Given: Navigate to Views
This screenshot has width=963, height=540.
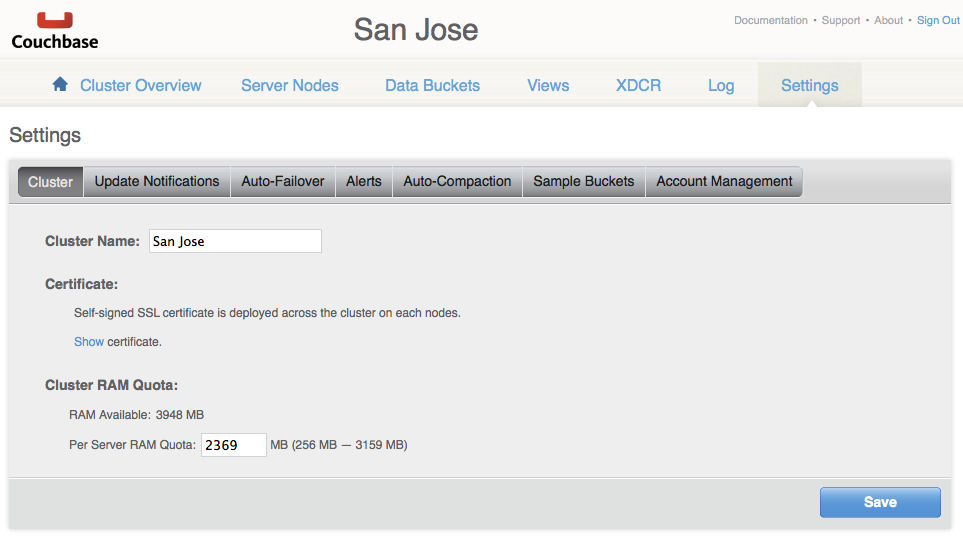Looking at the screenshot, I should 548,86.
